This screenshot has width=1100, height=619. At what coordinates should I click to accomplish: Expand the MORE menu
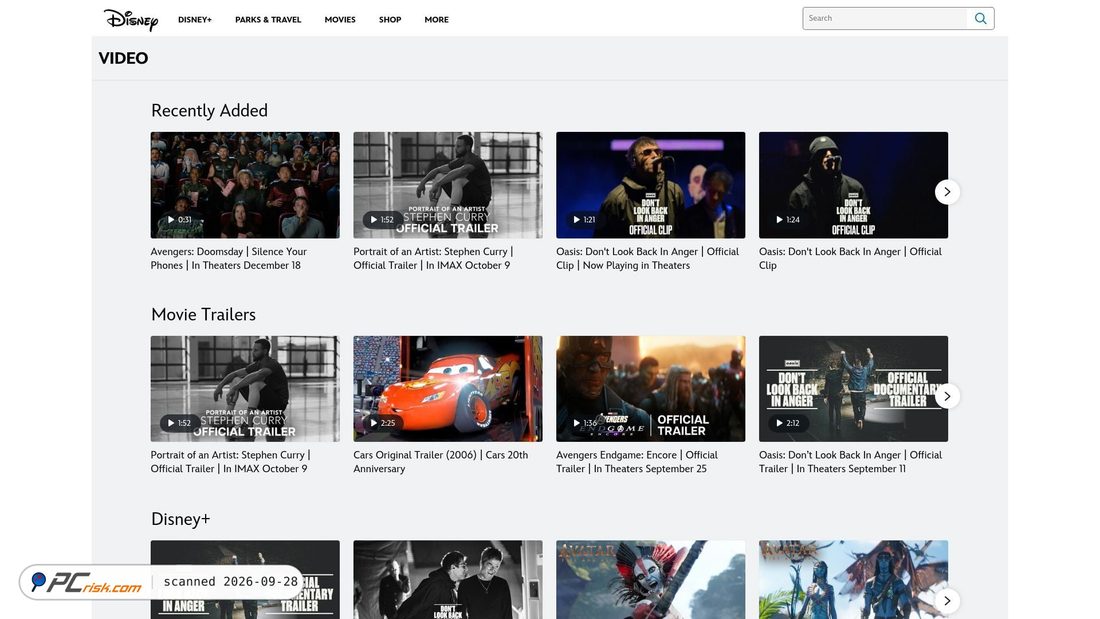pyautogui.click(x=436, y=20)
